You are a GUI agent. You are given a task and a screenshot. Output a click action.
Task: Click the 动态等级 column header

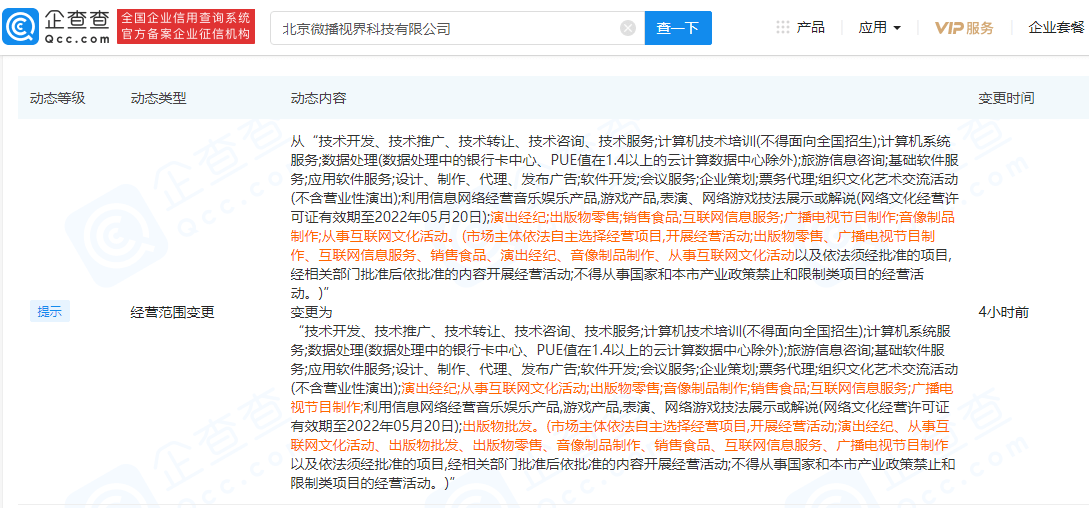(x=57, y=99)
